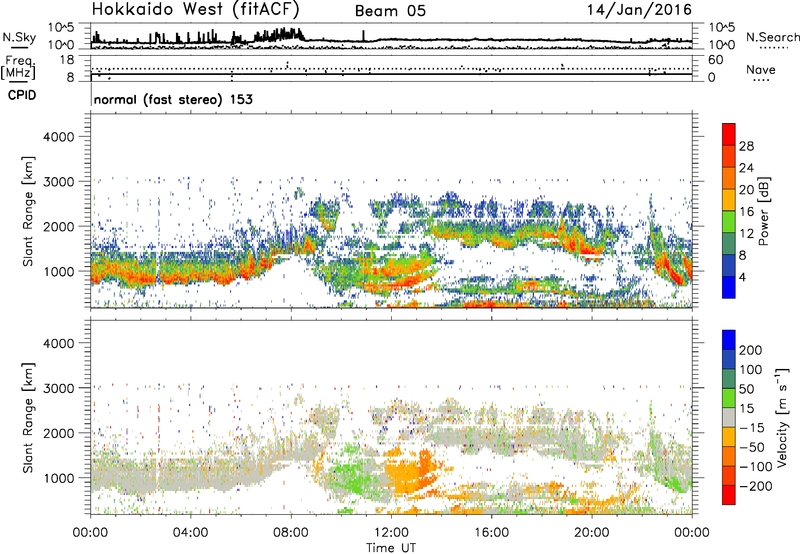The width and height of the screenshot is (800, 554).
Task: Click the '-15' velocity color bar label
Action: 752,427
